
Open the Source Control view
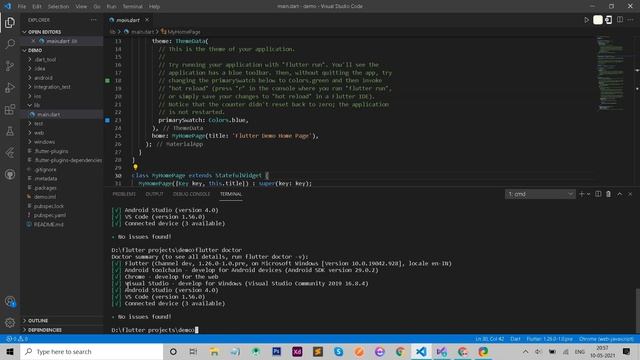[10, 66]
